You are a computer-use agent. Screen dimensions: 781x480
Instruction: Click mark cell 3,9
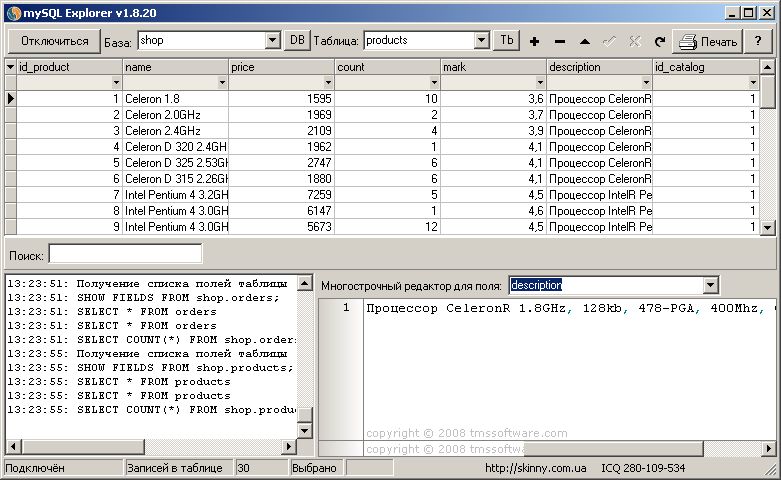(494, 131)
